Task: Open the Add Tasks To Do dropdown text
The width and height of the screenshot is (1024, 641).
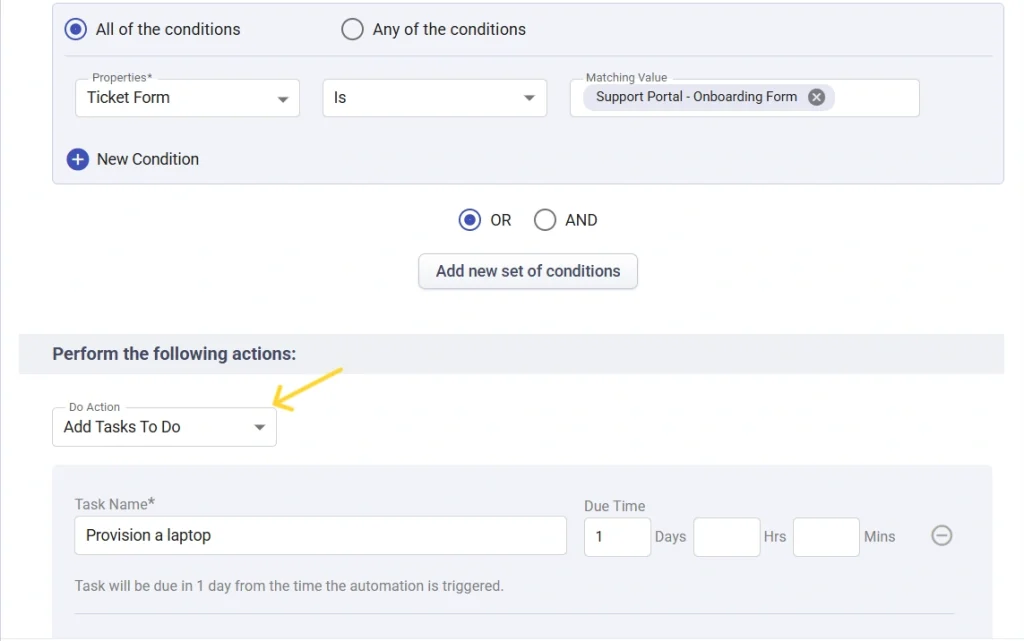Action: tap(122, 427)
